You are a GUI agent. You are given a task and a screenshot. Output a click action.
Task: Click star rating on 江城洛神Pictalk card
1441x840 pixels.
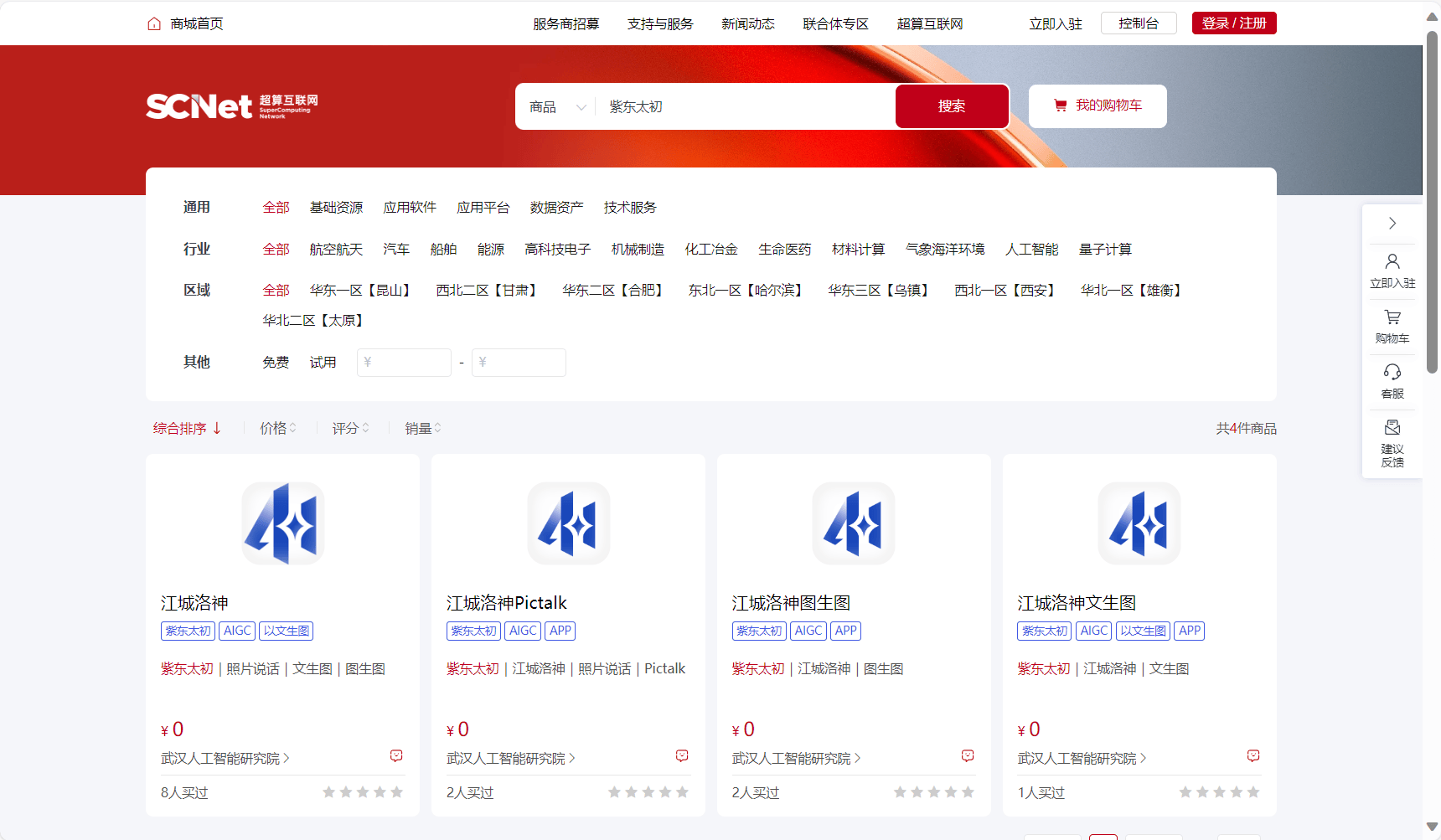coord(648,792)
